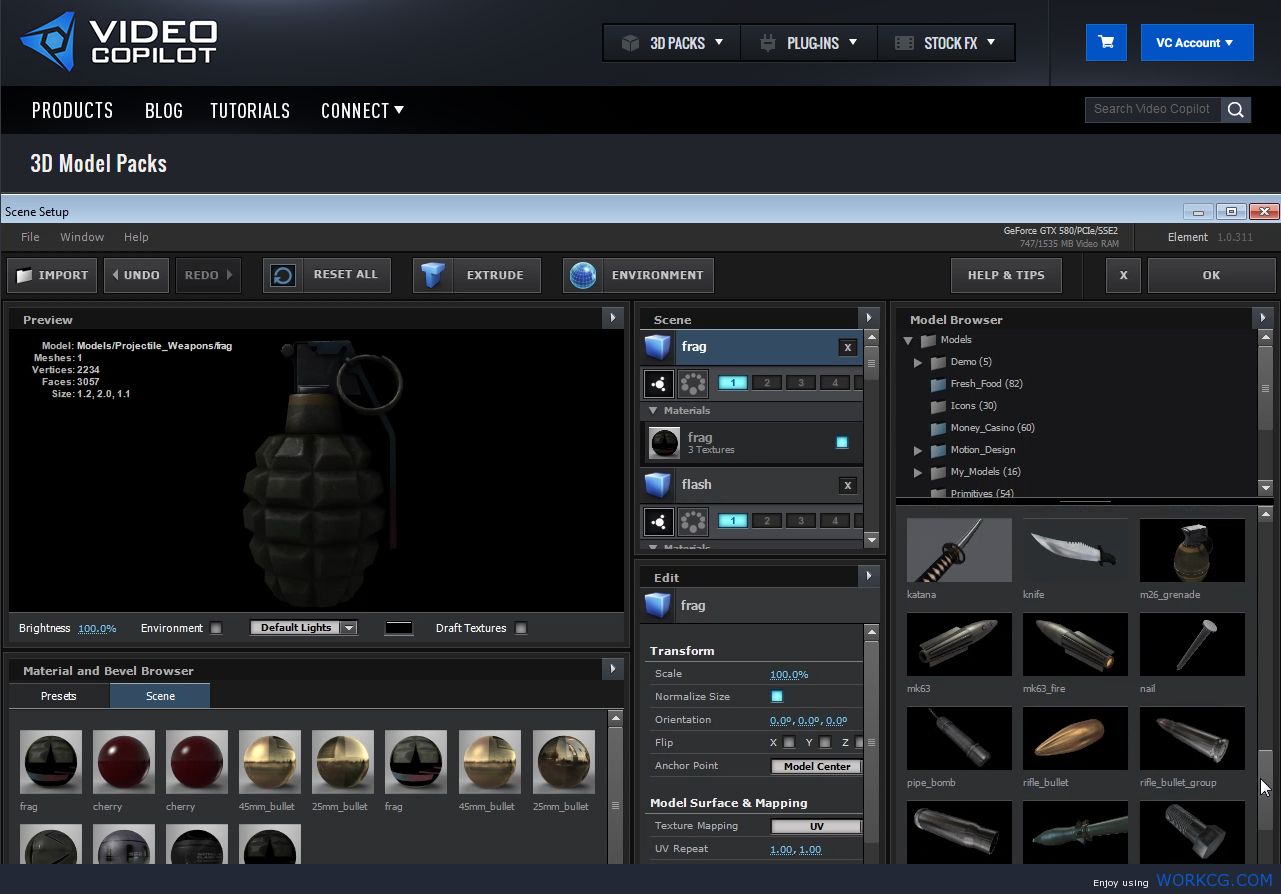Select the first frag material preset
Screen dimensions: 1281x894
(x=51, y=762)
